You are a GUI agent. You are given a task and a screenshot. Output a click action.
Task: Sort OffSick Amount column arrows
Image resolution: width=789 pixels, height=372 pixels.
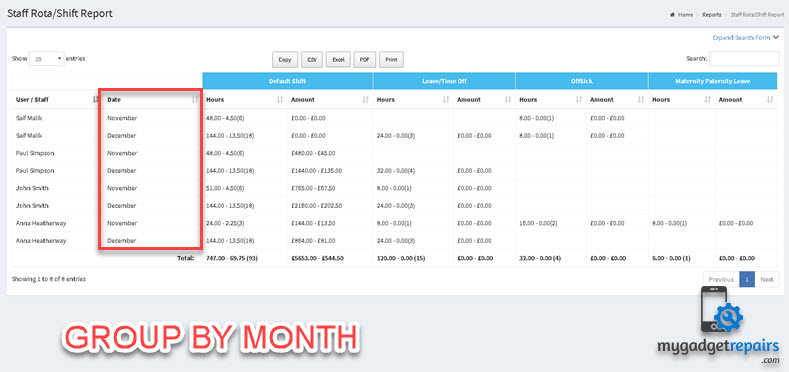[x=641, y=100]
